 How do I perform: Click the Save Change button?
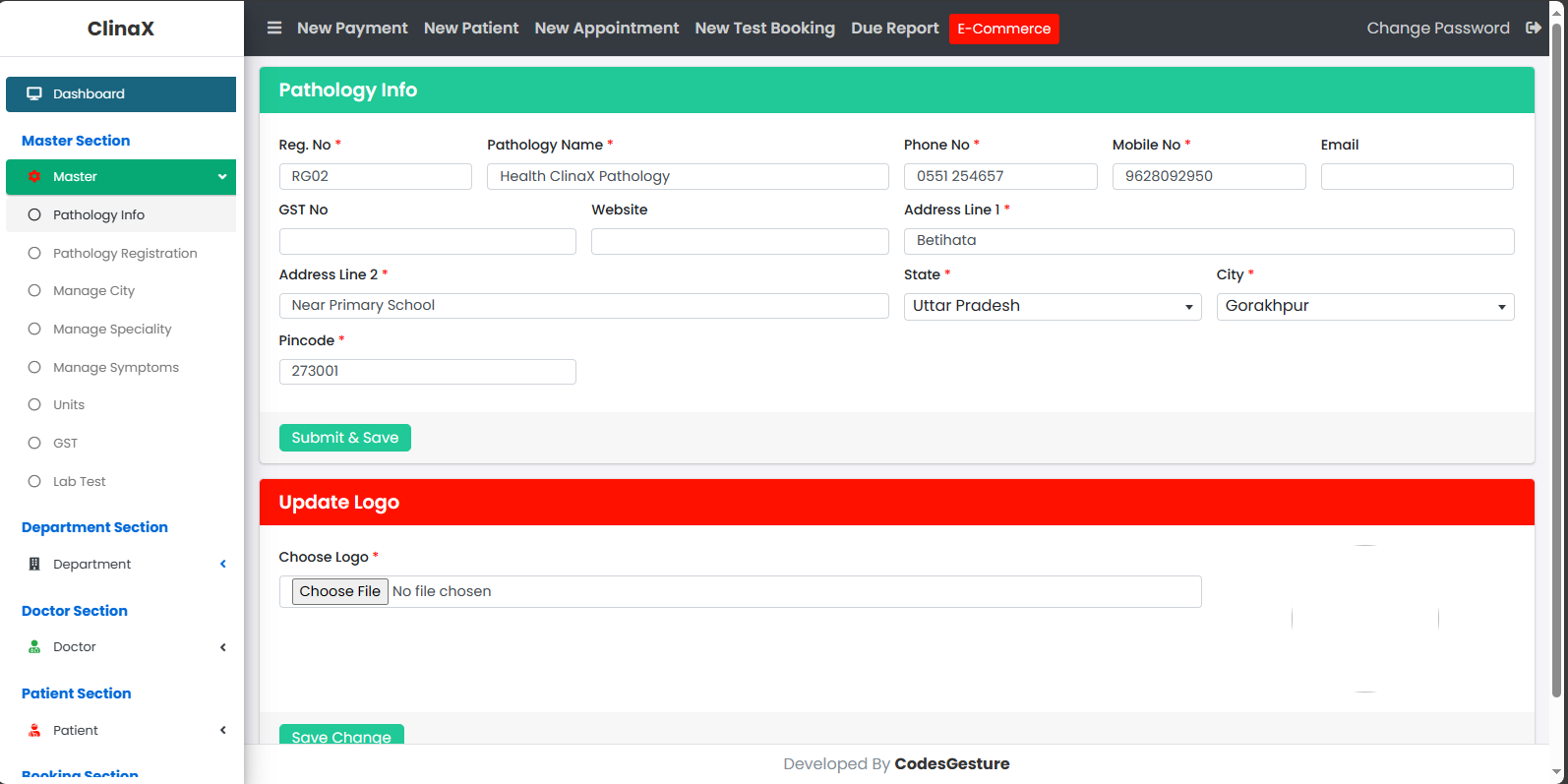pyautogui.click(x=341, y=735)
